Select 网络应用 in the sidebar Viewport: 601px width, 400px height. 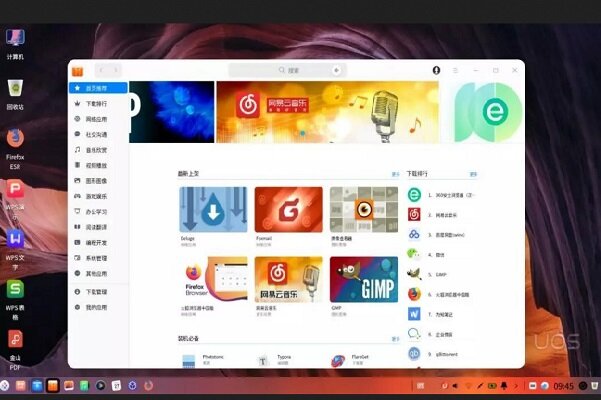click(96, 119)
